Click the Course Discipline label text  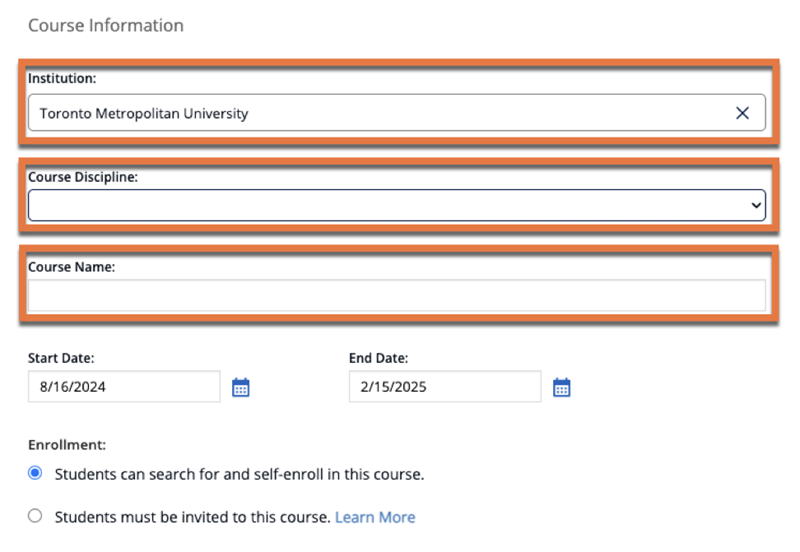[83, 177]
